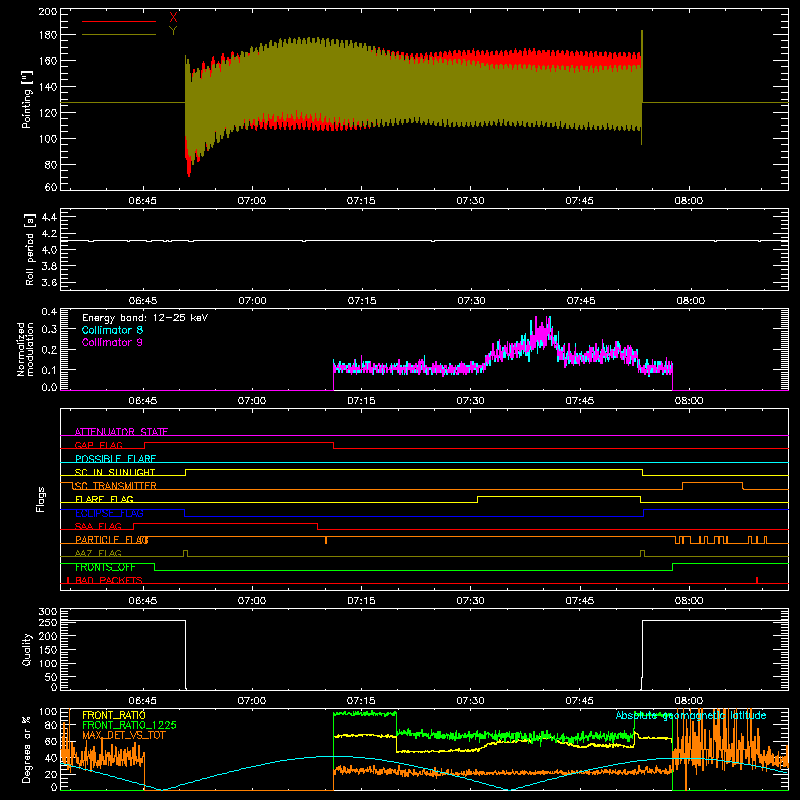800x800 pixels.
Task: Click the Quality axis title
Action: [x=27, y=649]
